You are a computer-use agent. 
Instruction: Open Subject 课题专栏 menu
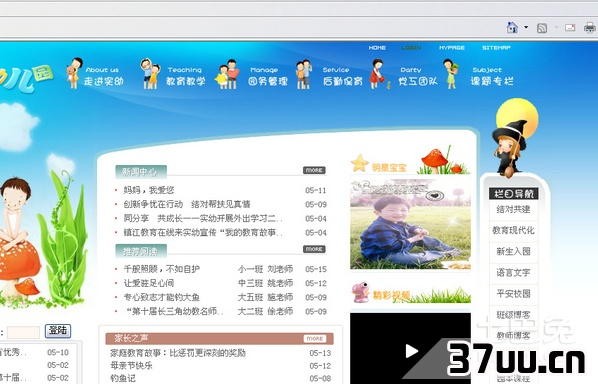click(x=492, y=76)
